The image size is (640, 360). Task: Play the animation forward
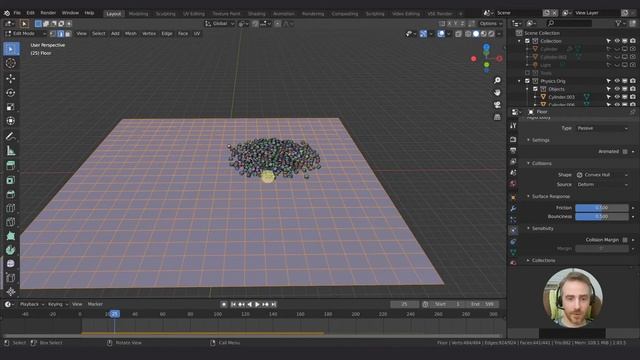258,304
